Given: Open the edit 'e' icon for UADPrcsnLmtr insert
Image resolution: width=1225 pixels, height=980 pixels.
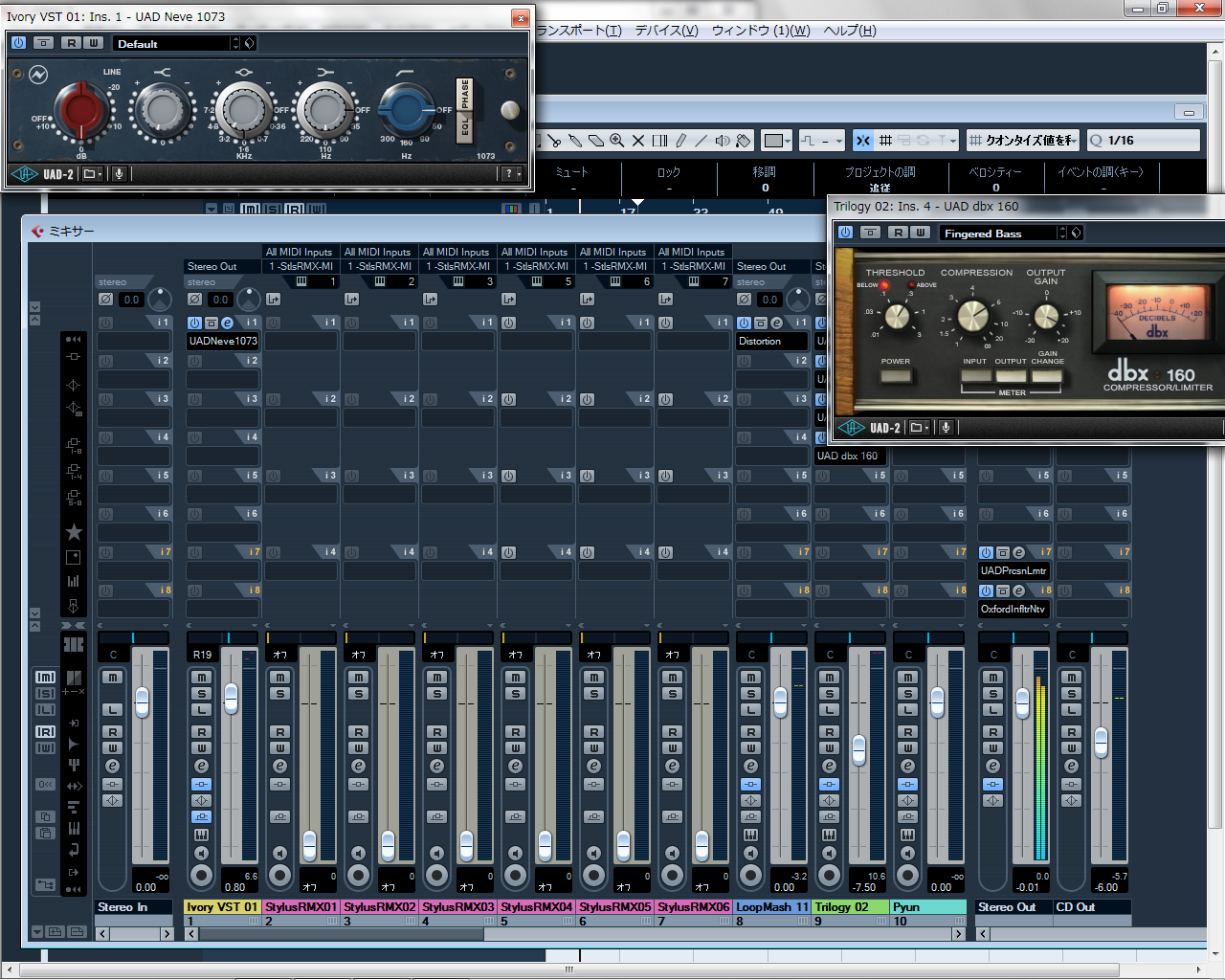Looking at the screenshot, I should tap(1018, 552).
